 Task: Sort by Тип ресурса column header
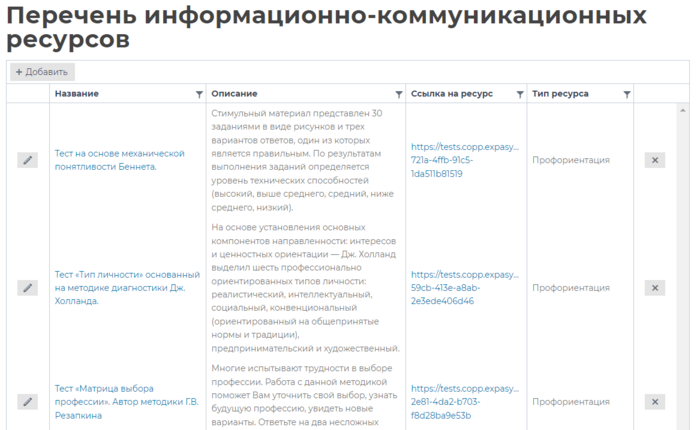point(560,94)
